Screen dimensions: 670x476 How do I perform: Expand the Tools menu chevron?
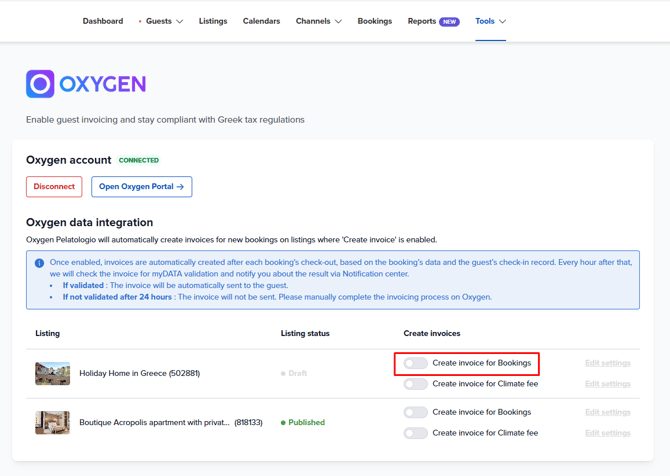point(502,21)
